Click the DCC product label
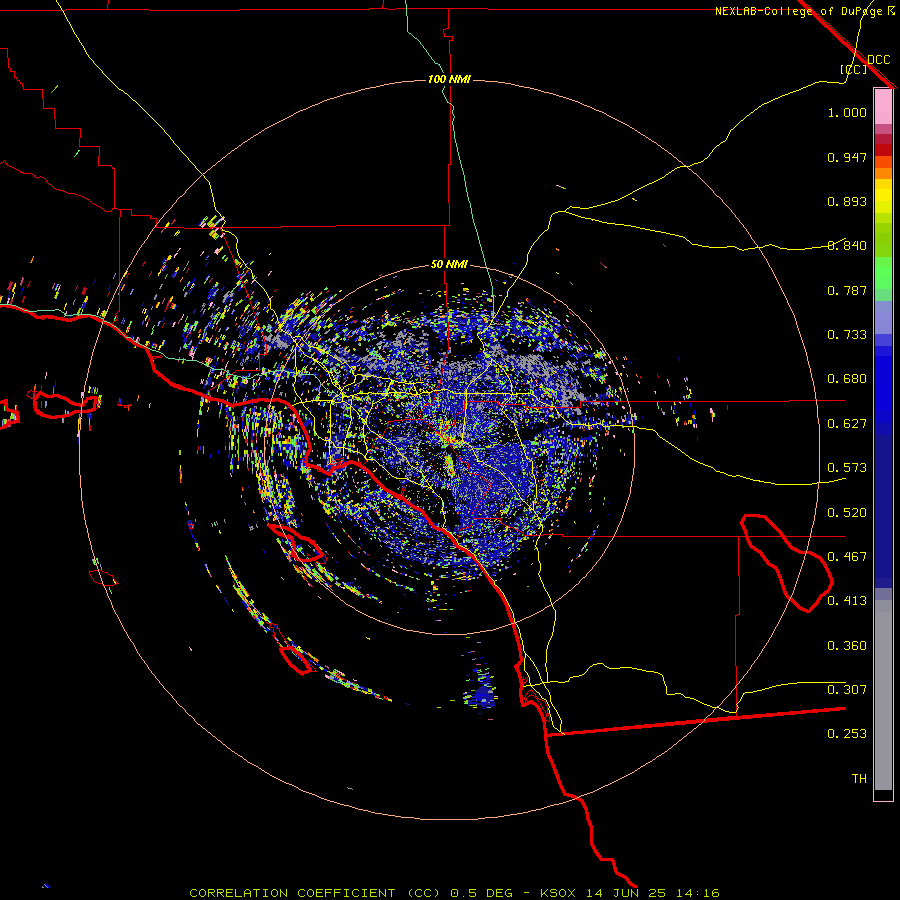The width and height of the screenshot is (900, 900). point(879,60)
